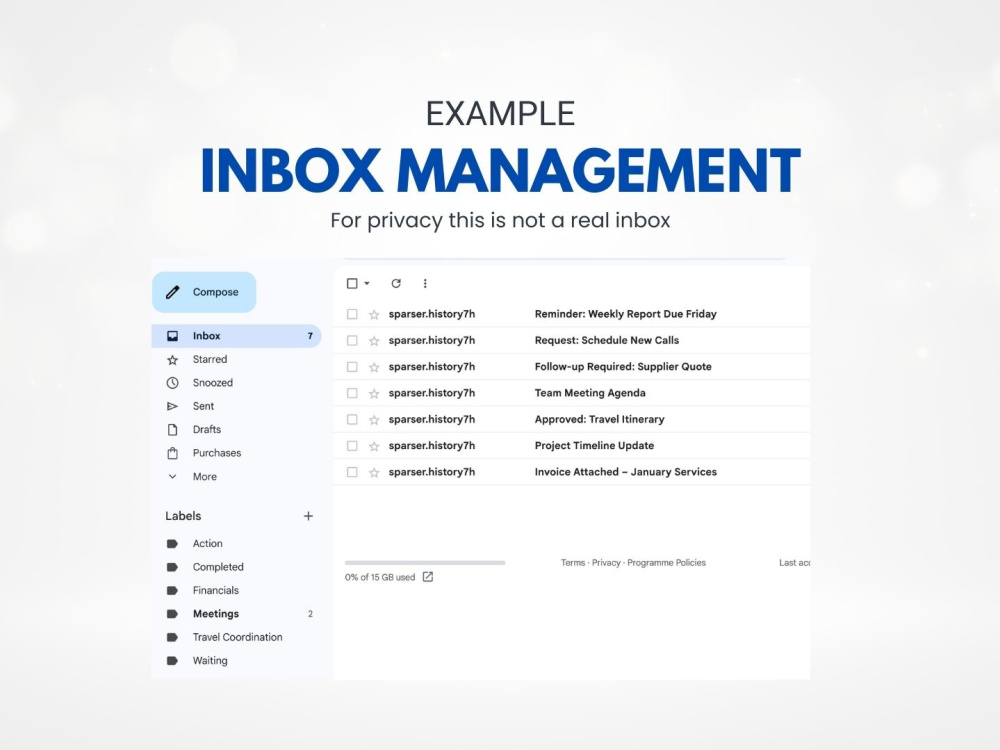The width and height of the screenshot is (1000, 750).
Task: Open the select dropdown arrow
Action: click(x=367, y=283)
